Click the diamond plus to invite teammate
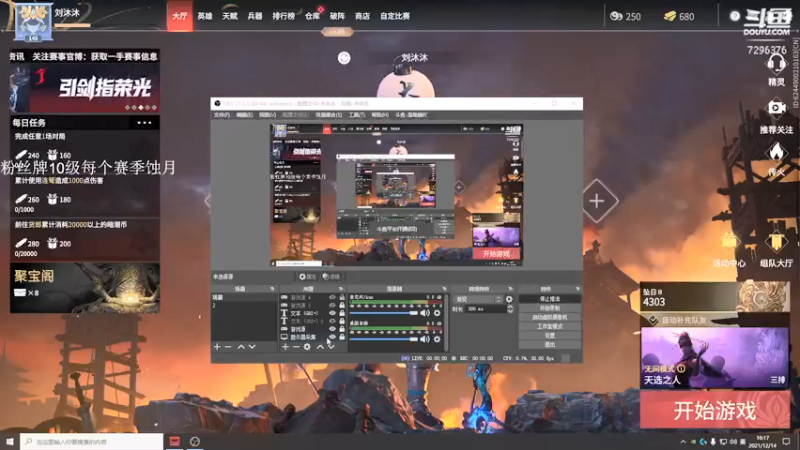The image size is (800, 450). 597,201
